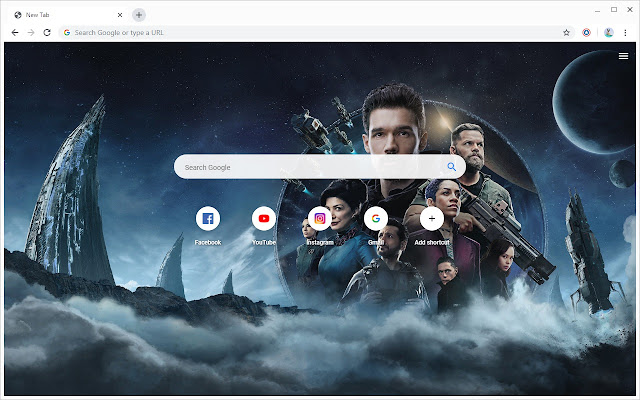Image resolution: width=640 pixels, height=400 pixels.
Task: Click the Instagram label text
Action: (320, 242)
